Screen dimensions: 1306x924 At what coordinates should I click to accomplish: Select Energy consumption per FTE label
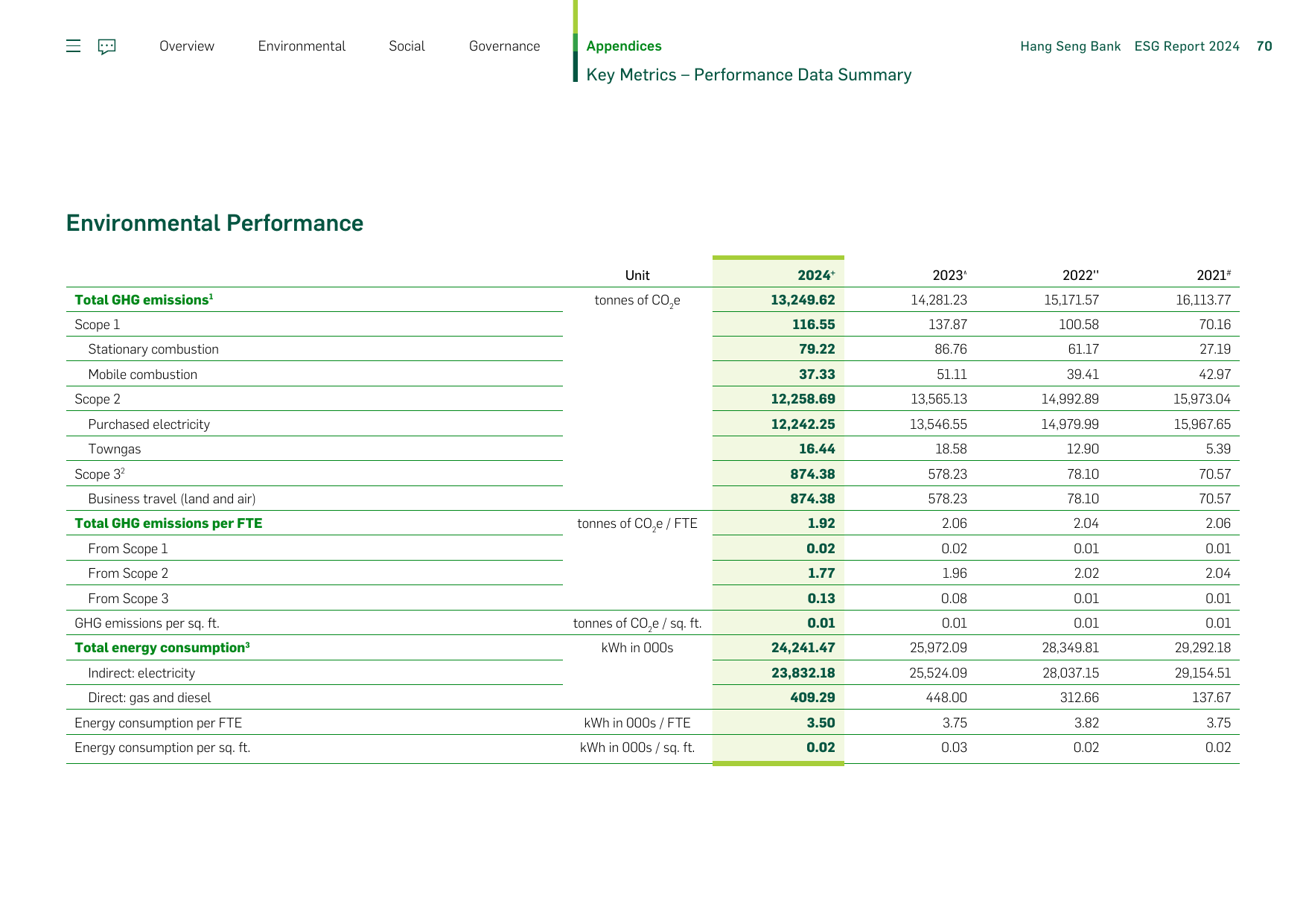pyautogui.click(x=158, y=723)
